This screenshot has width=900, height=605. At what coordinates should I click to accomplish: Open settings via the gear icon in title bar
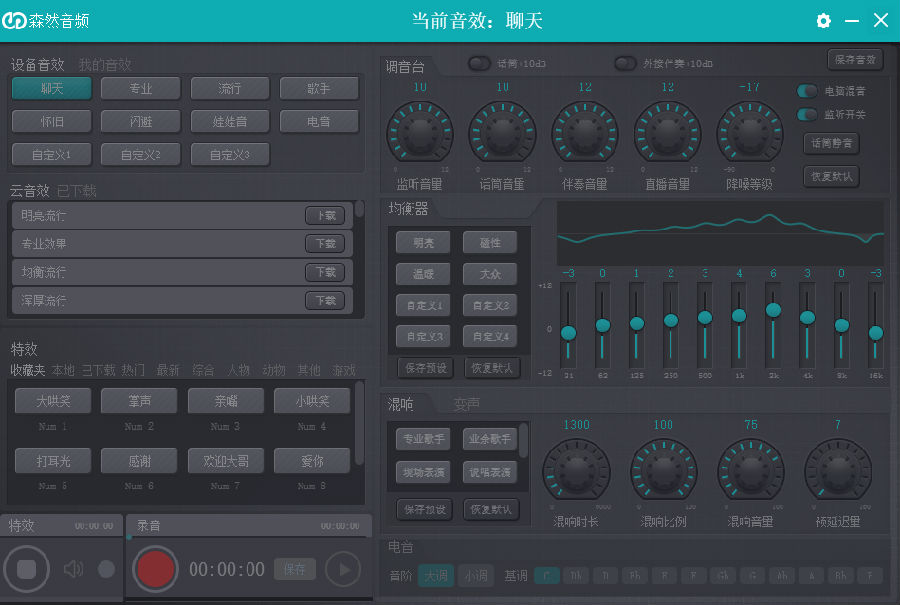(823, 20)
